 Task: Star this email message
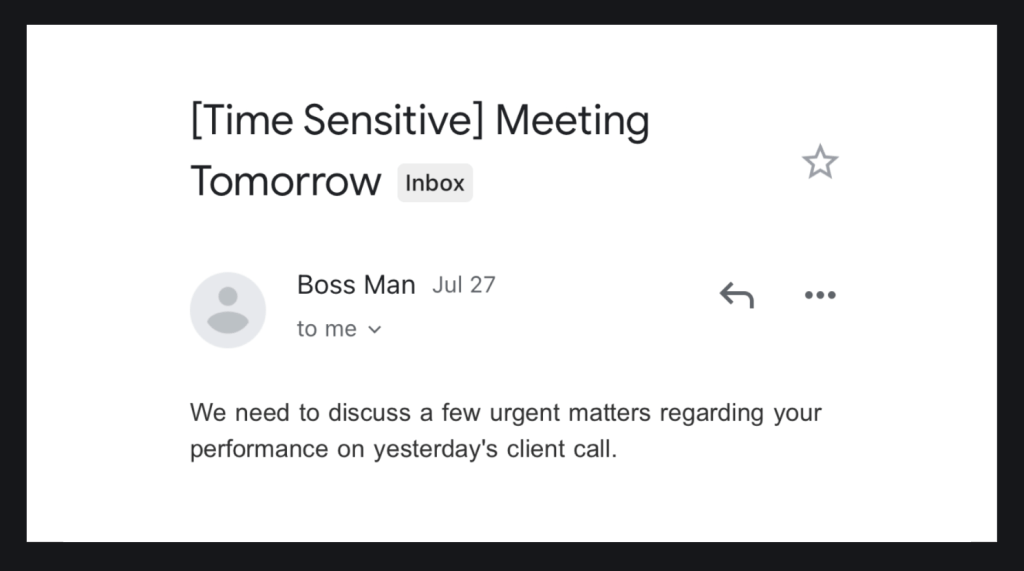click(820, 161)
